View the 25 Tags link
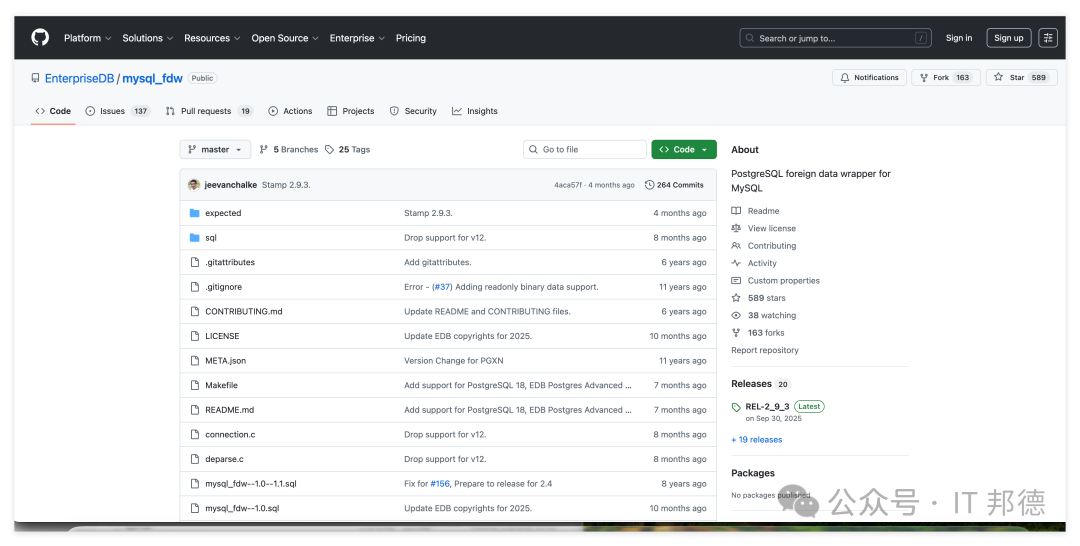Image resolution: width=1080 pixels, height=546 pixels. [x=348, y=149]
